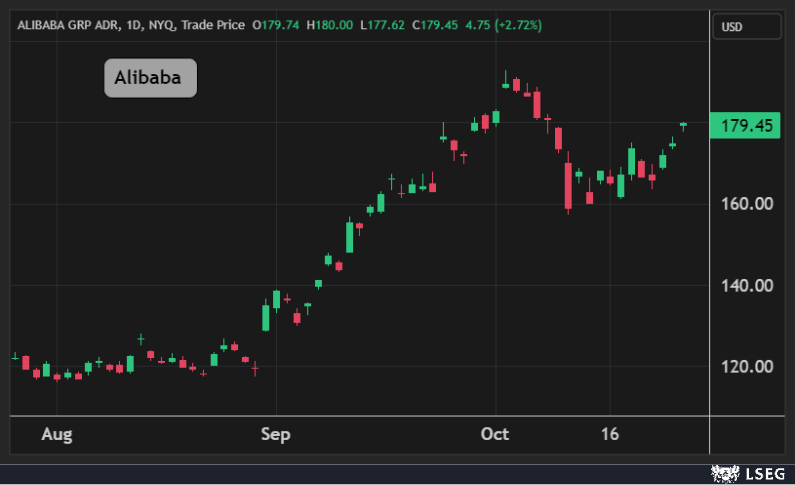The width and height of the screenshot is (795, 485).
Task: Select the Alibaba chart label
Action: tap(150, 77)
